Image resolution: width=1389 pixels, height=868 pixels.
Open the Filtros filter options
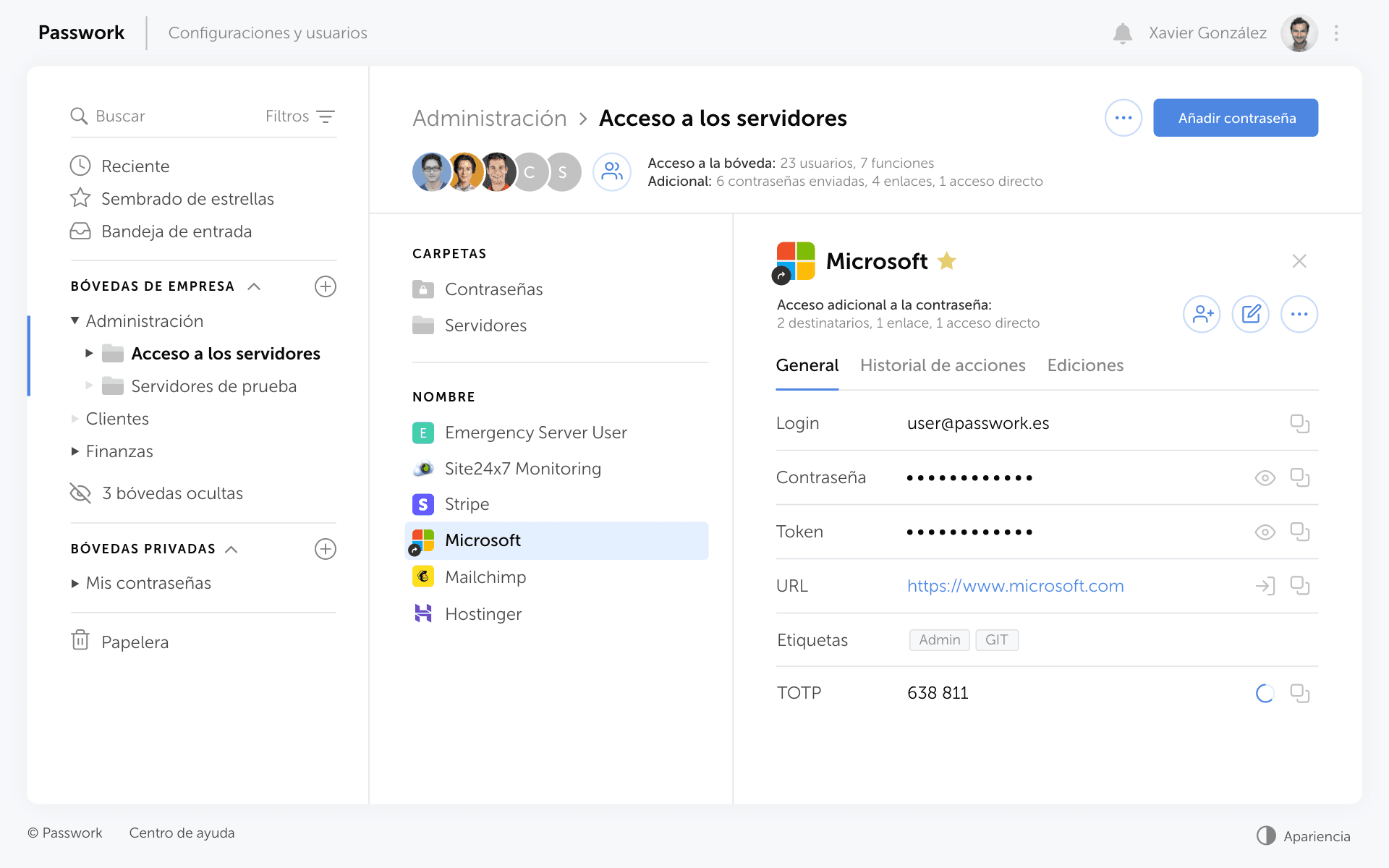(x=300, y=116)
